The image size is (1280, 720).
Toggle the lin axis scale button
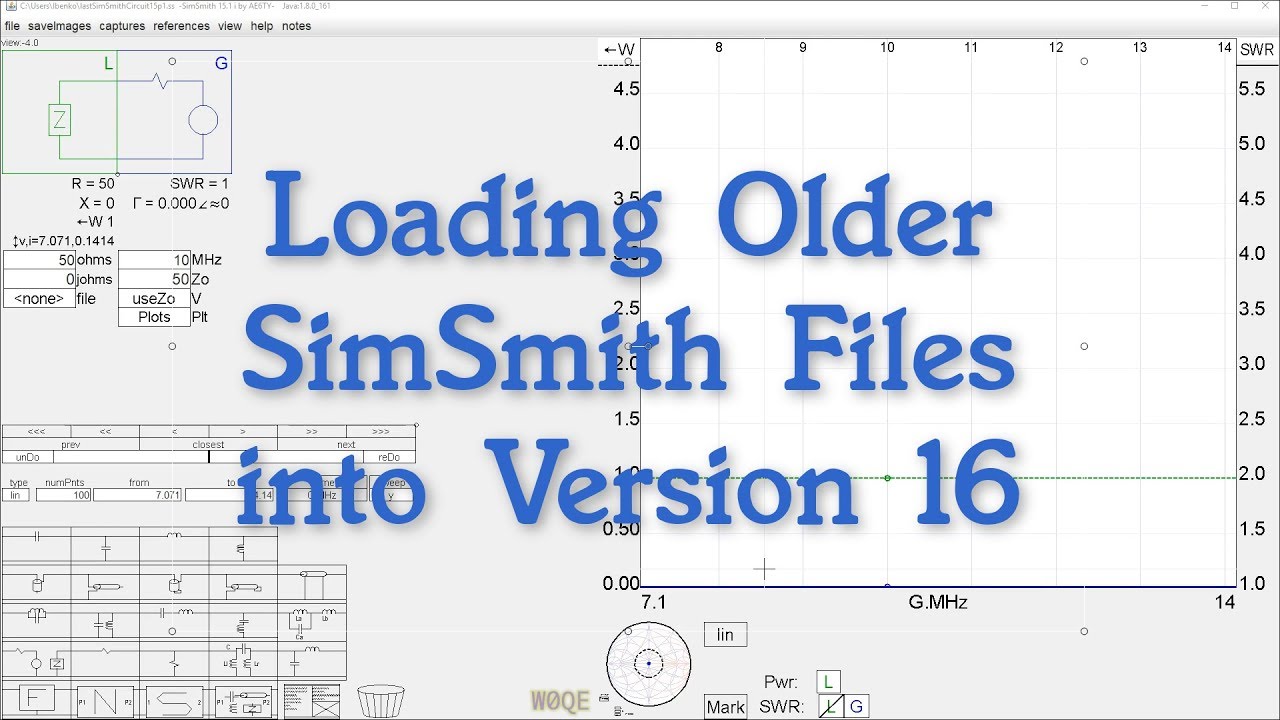tap(725, 635)
